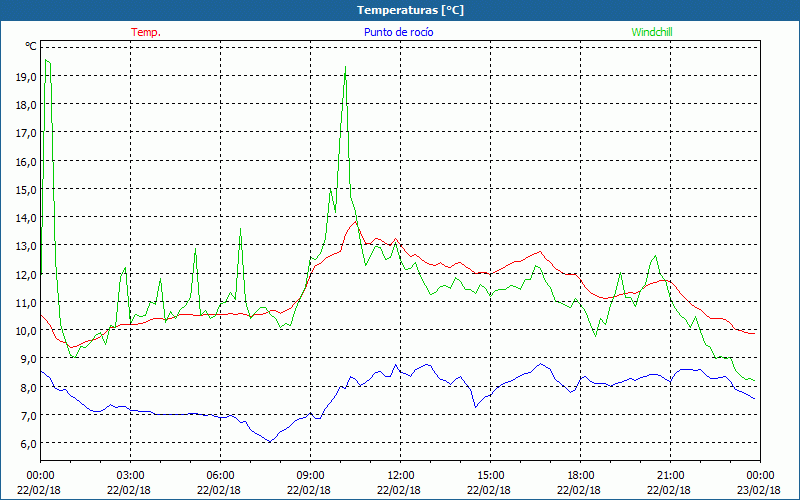Screen dimensions: 800x500
Task: Click the '03:00' time axis label
Action: [131, 476]
